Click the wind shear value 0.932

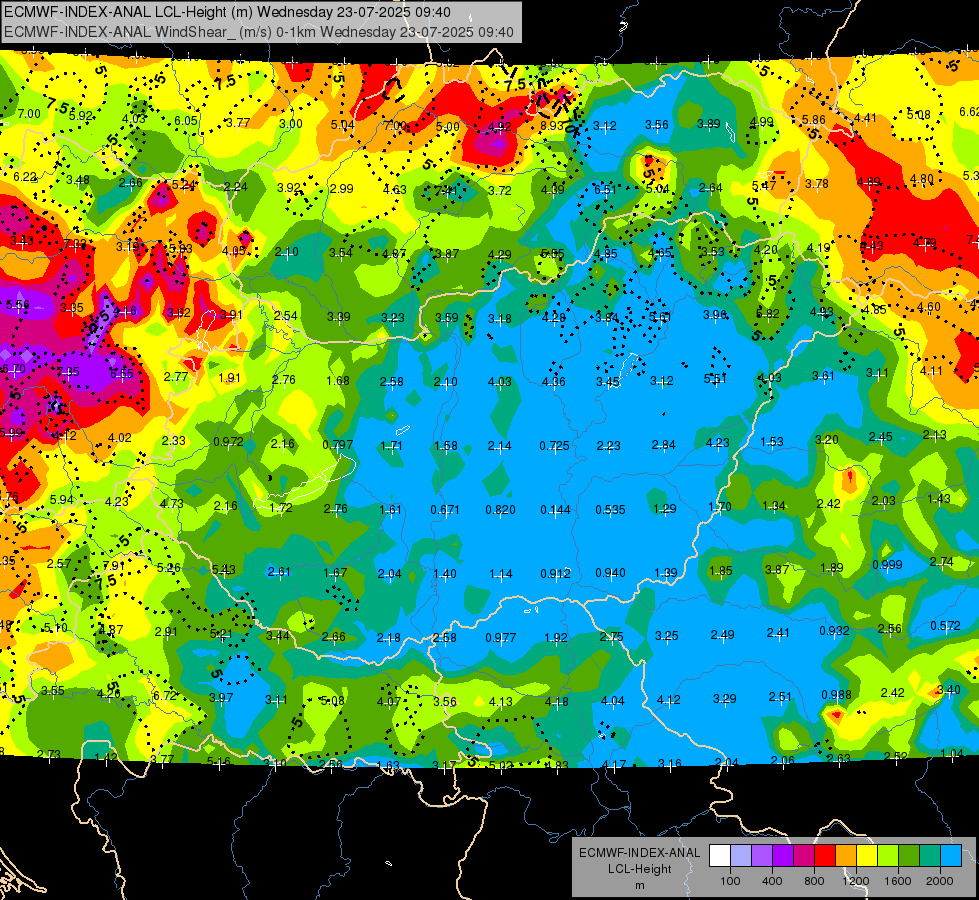pyautogui.click(x=834, y=631)
